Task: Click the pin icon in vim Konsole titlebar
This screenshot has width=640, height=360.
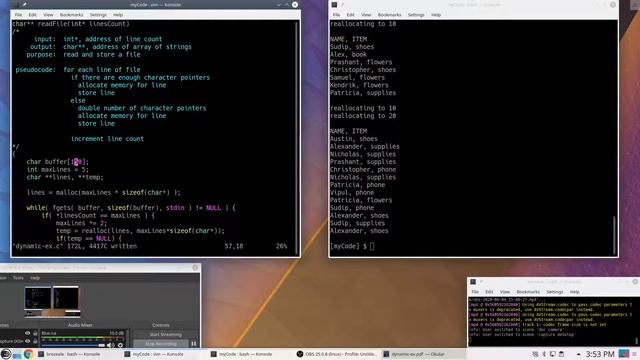Action: tap(24, 4)
